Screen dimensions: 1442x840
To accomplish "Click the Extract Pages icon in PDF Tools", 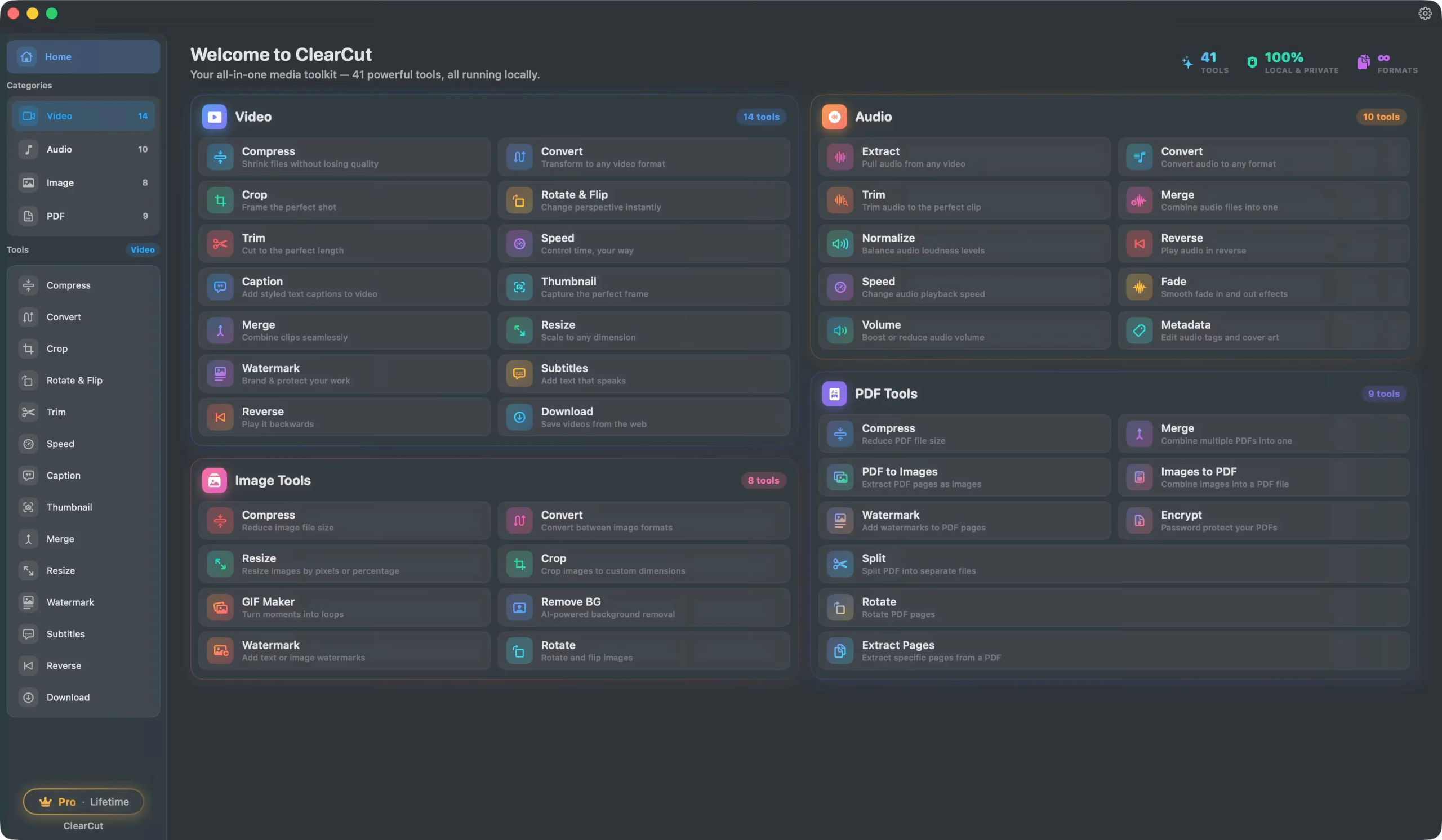I will click(x=840, y=651).
